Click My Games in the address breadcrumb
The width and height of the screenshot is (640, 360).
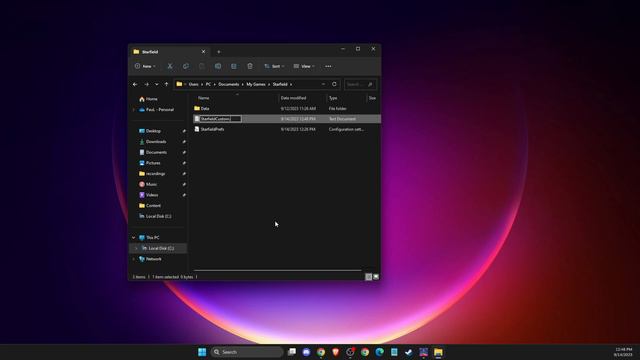point(256,84)
